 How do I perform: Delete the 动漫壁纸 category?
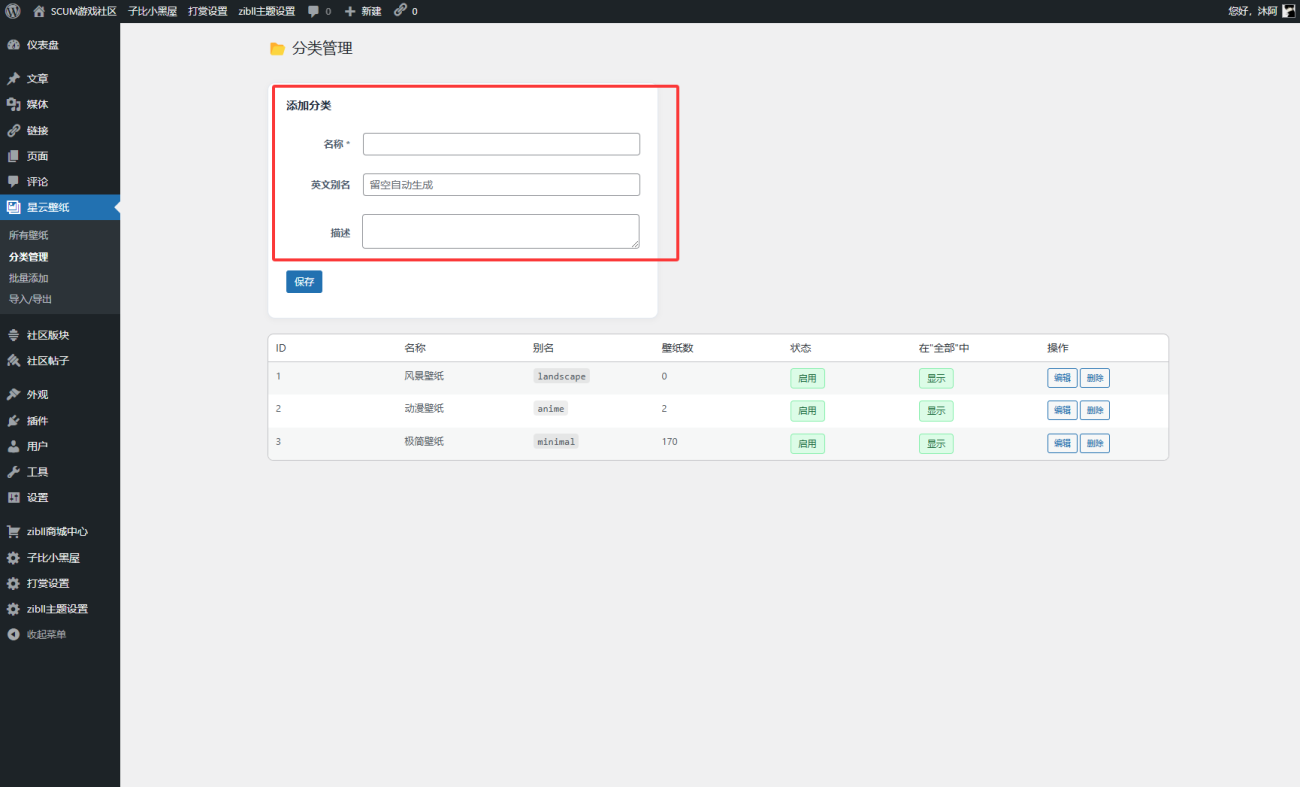point(1095,410)
